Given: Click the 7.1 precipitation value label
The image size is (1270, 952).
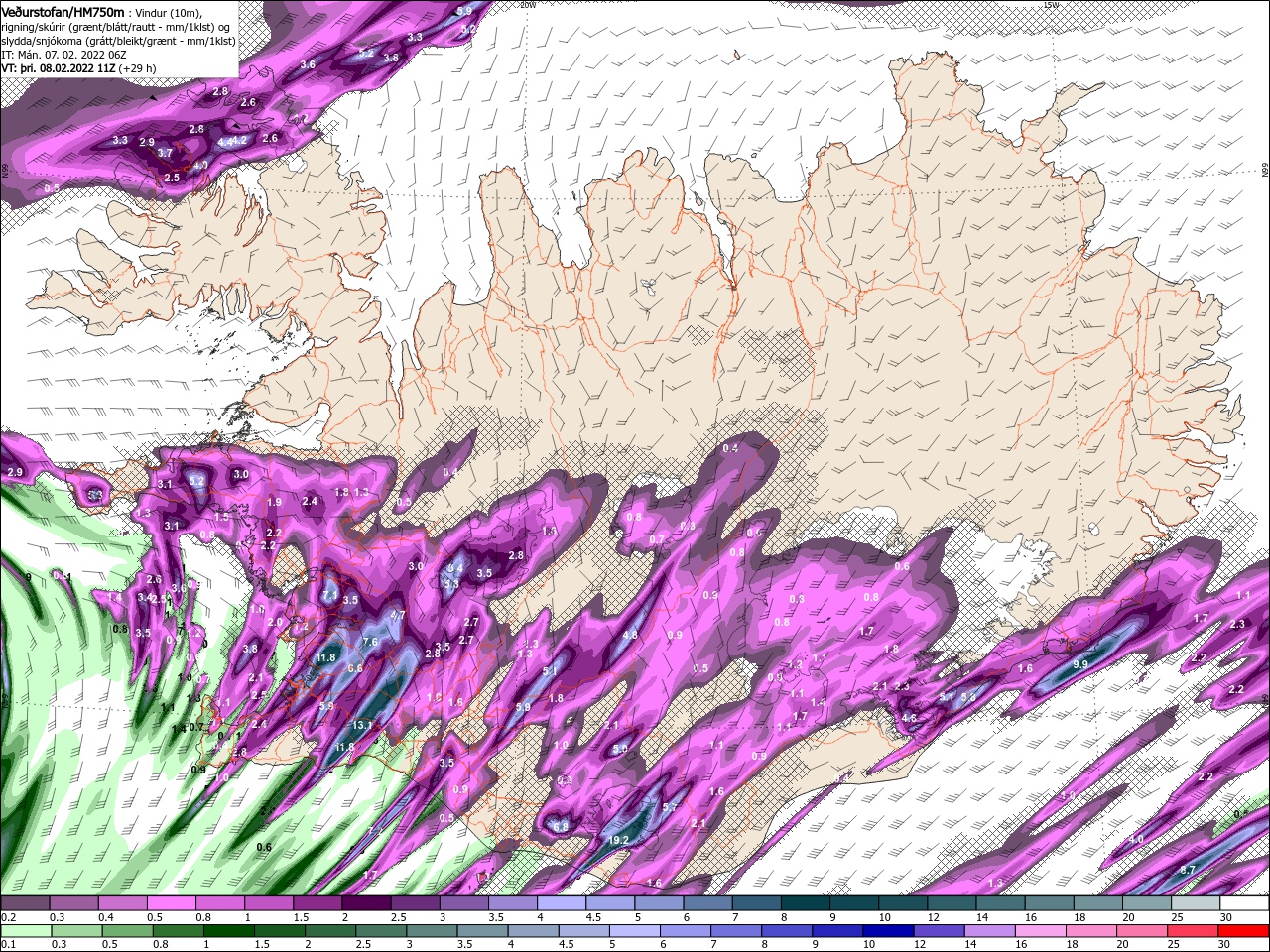Looking at the screenshot, I should click(330, 595).
